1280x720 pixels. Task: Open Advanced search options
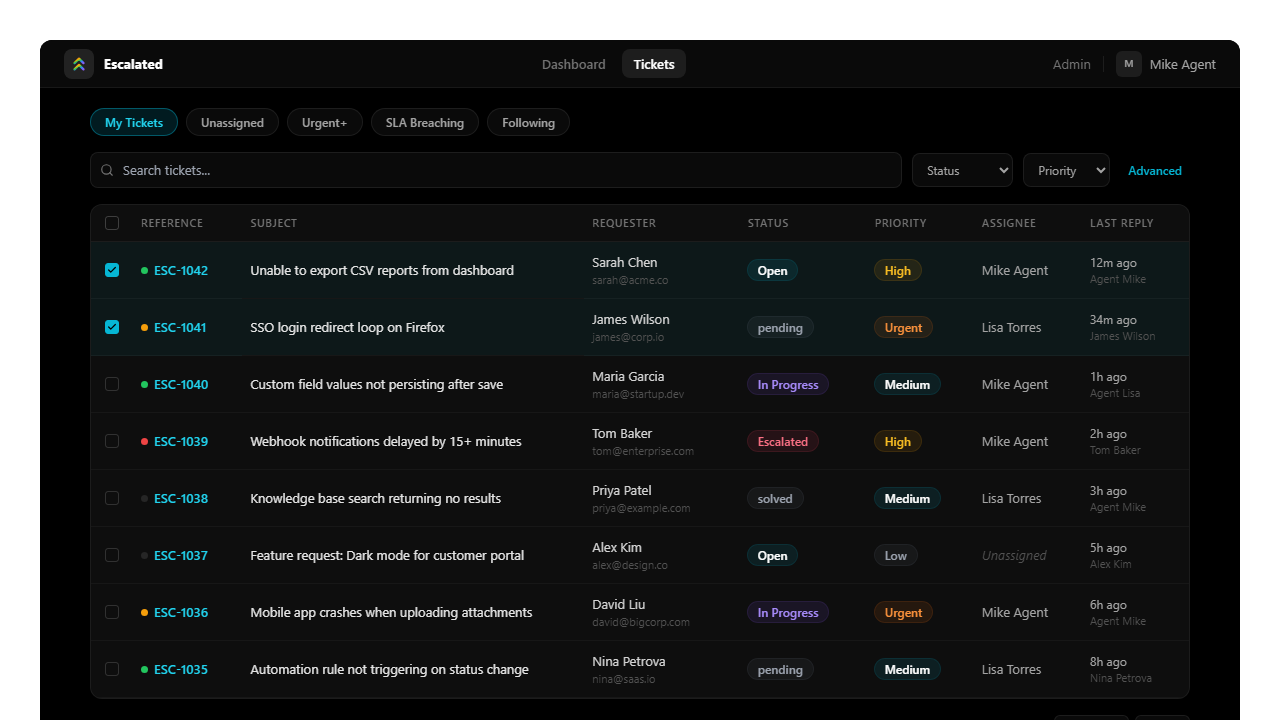[1155, 170]
